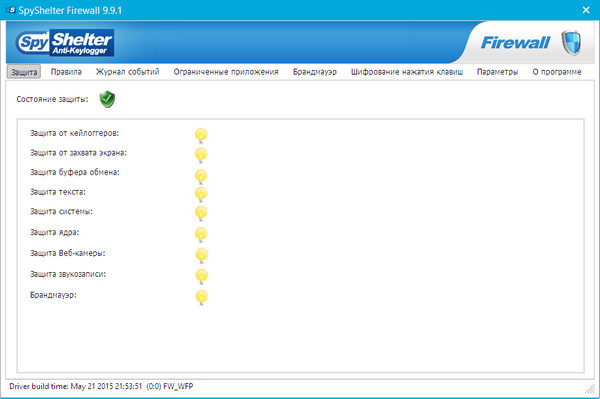Toggle the text protection bulb (Защита текста)

point(201,194)
